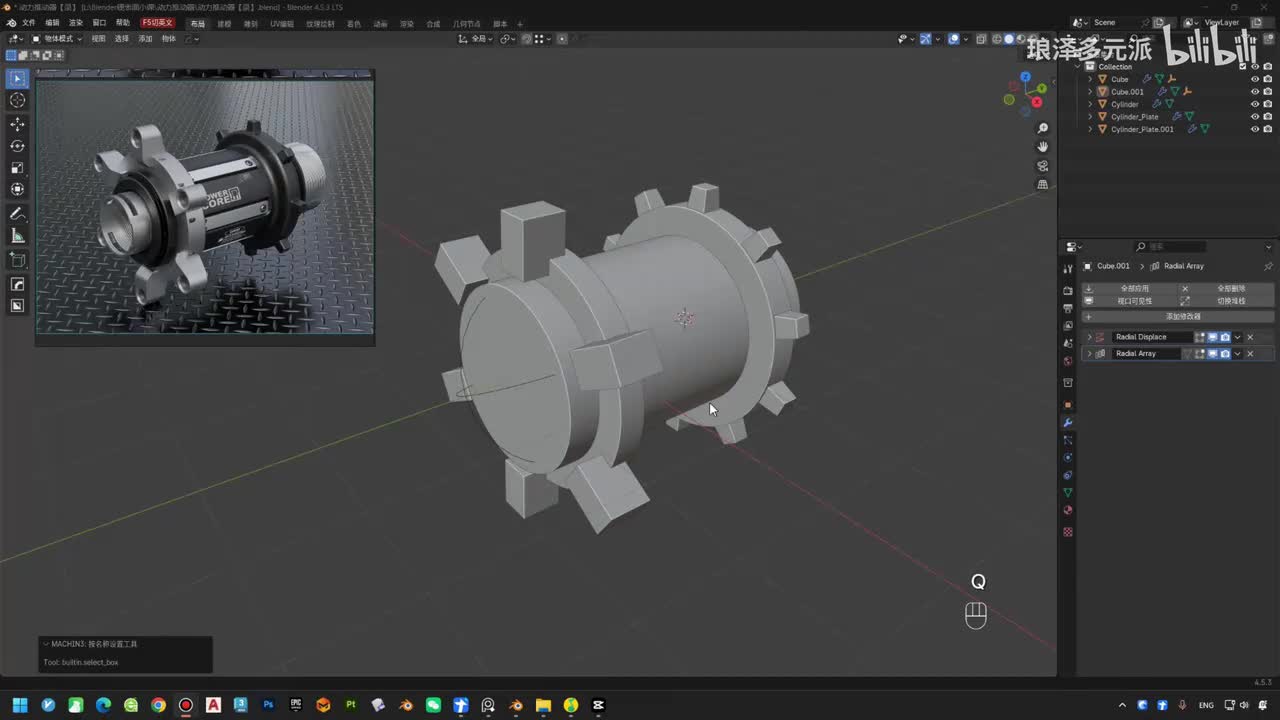Select the Move tool in left toolbar
This screenshot has height=720, width=1280.
click(x=17, y=124)
